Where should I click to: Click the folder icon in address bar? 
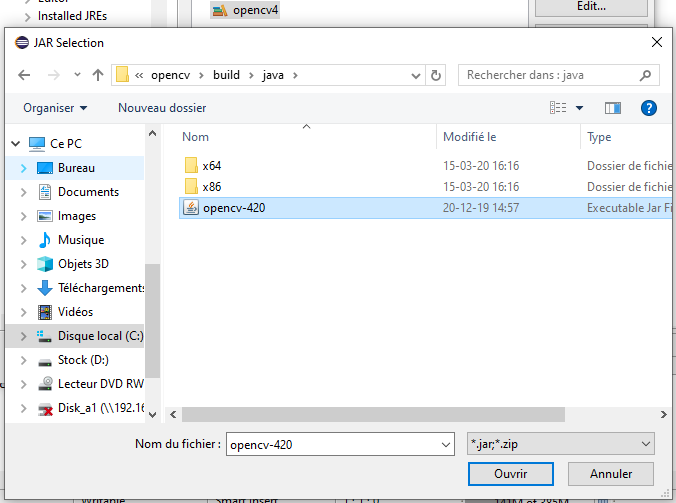(122, 75)
